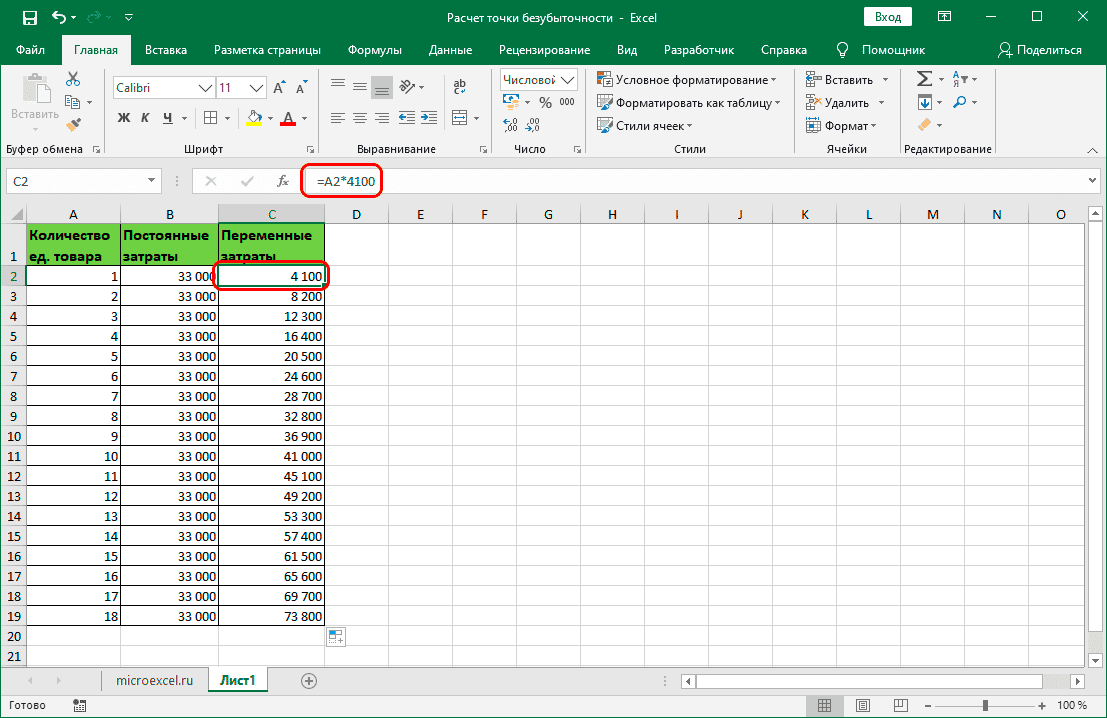Click the Name Box showing C2

pyautogui.click(x=75, y=181)
